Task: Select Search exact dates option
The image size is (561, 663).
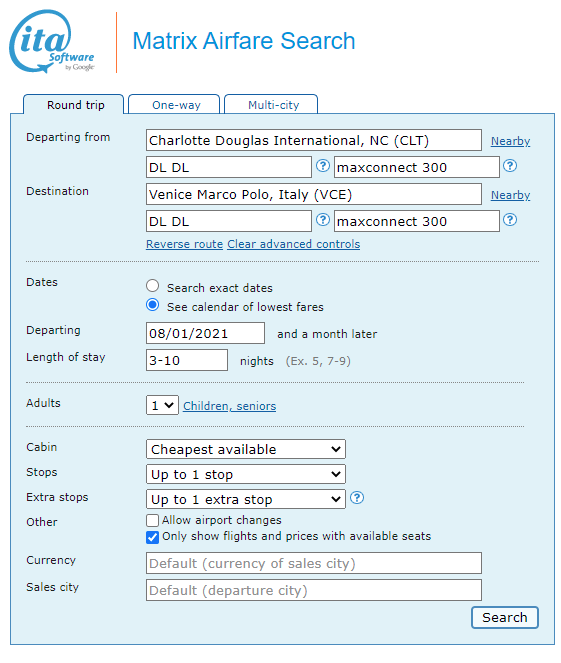Action: (x=153, y=286)
